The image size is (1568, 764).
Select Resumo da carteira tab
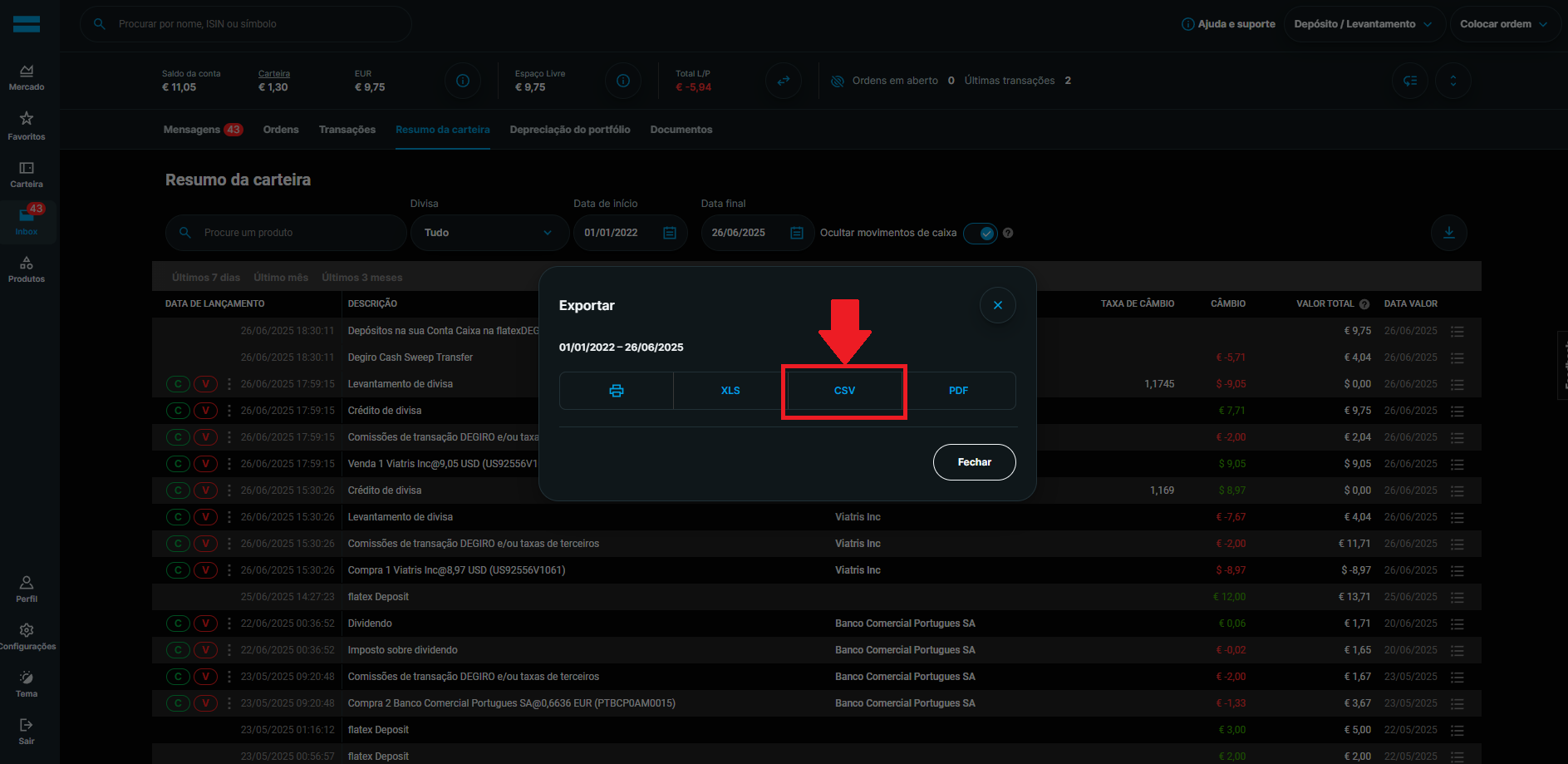[443, 130]
